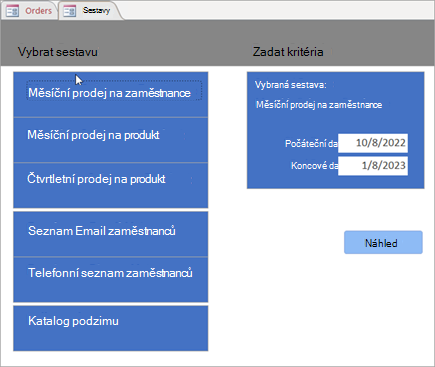The width and height of the screenshot is (435, 367).
Task: Choose the Katalog podzimu report
Action: point(110,328)
